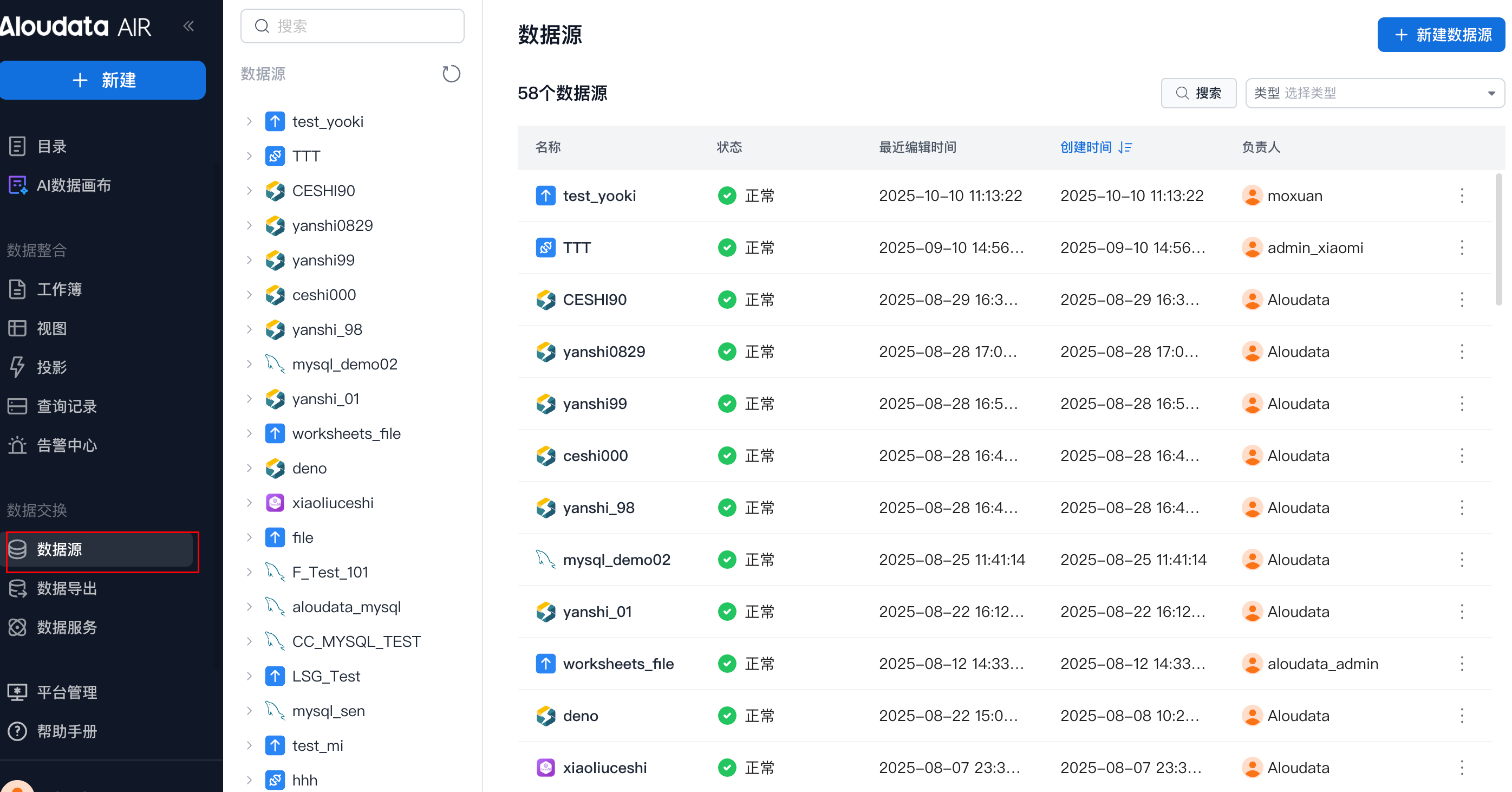Image resolution: width=1512 pixels, height=792 pixels.
Task: Click the blue 新建 button
Action: 103,80
